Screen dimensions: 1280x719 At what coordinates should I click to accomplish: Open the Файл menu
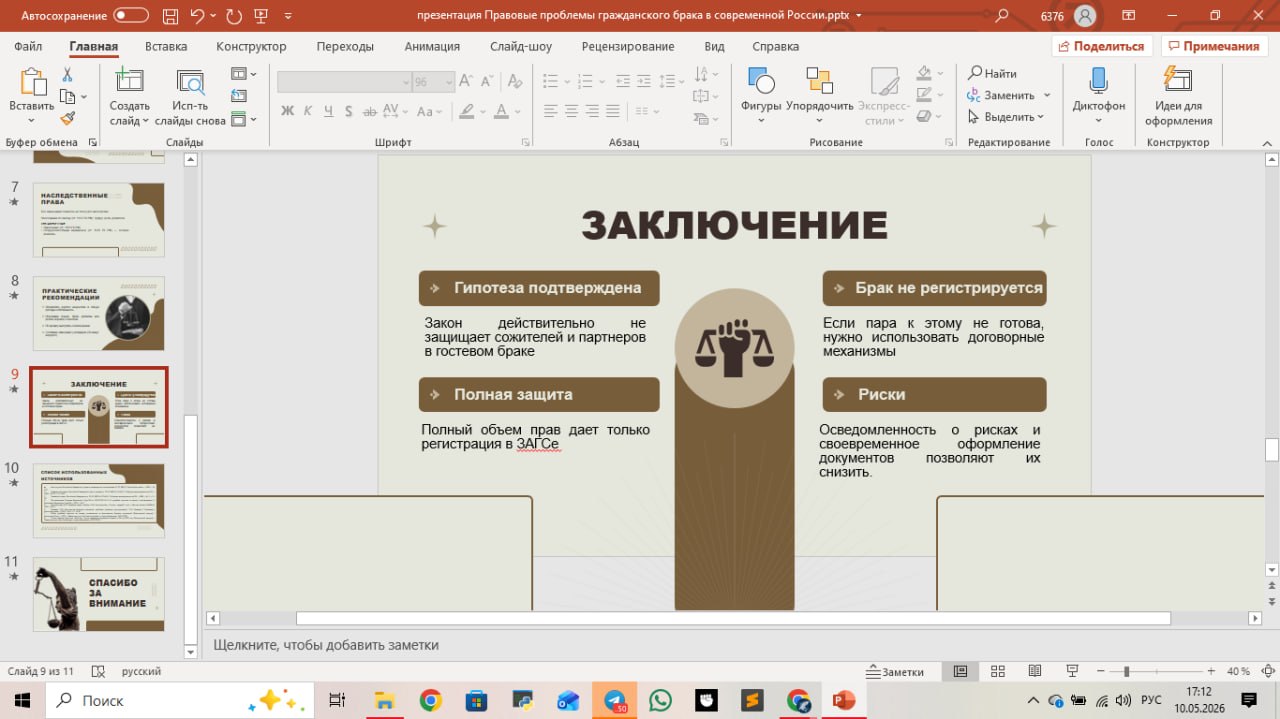point(28,46)
